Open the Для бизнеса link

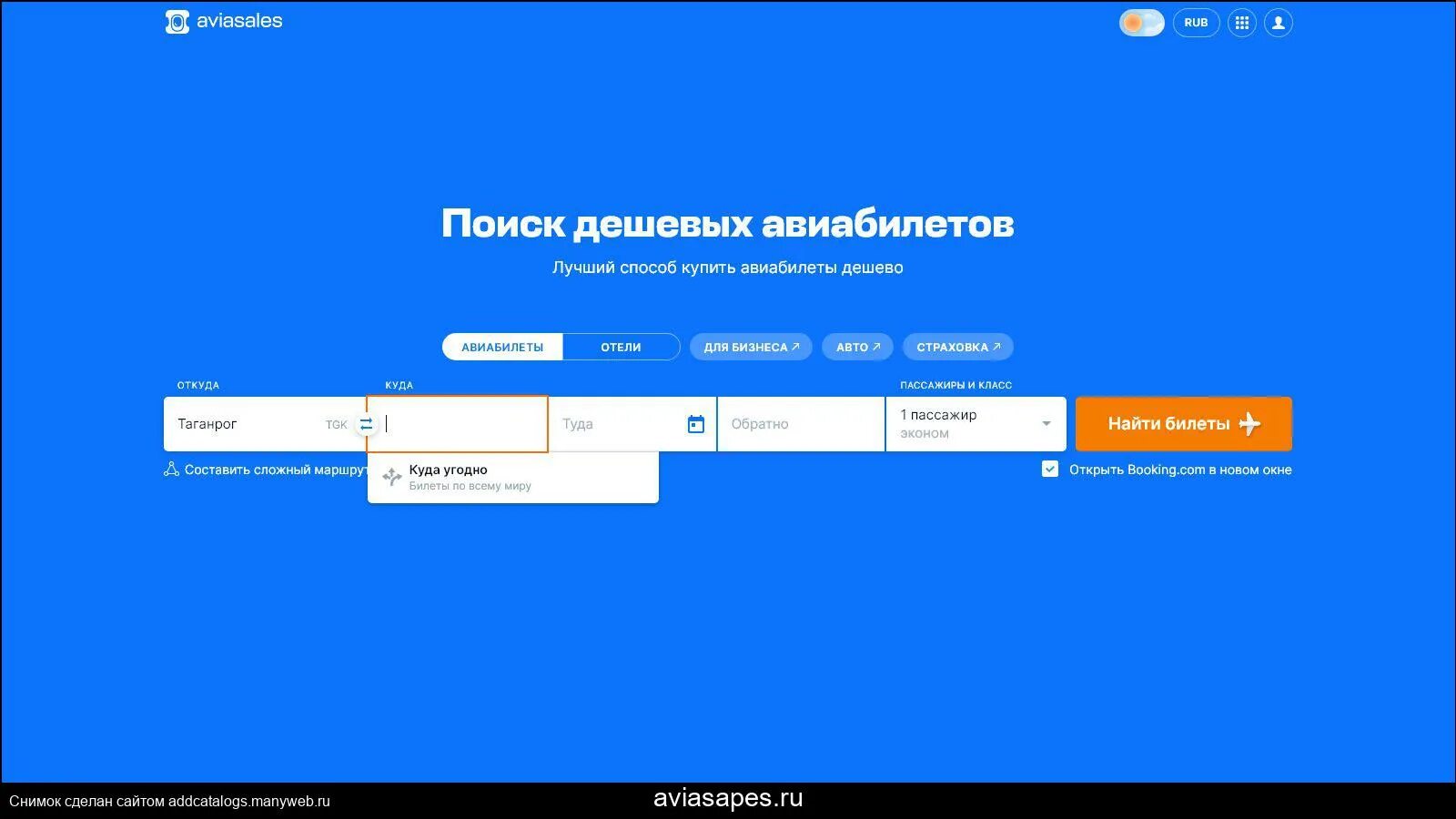coord(751,347)
